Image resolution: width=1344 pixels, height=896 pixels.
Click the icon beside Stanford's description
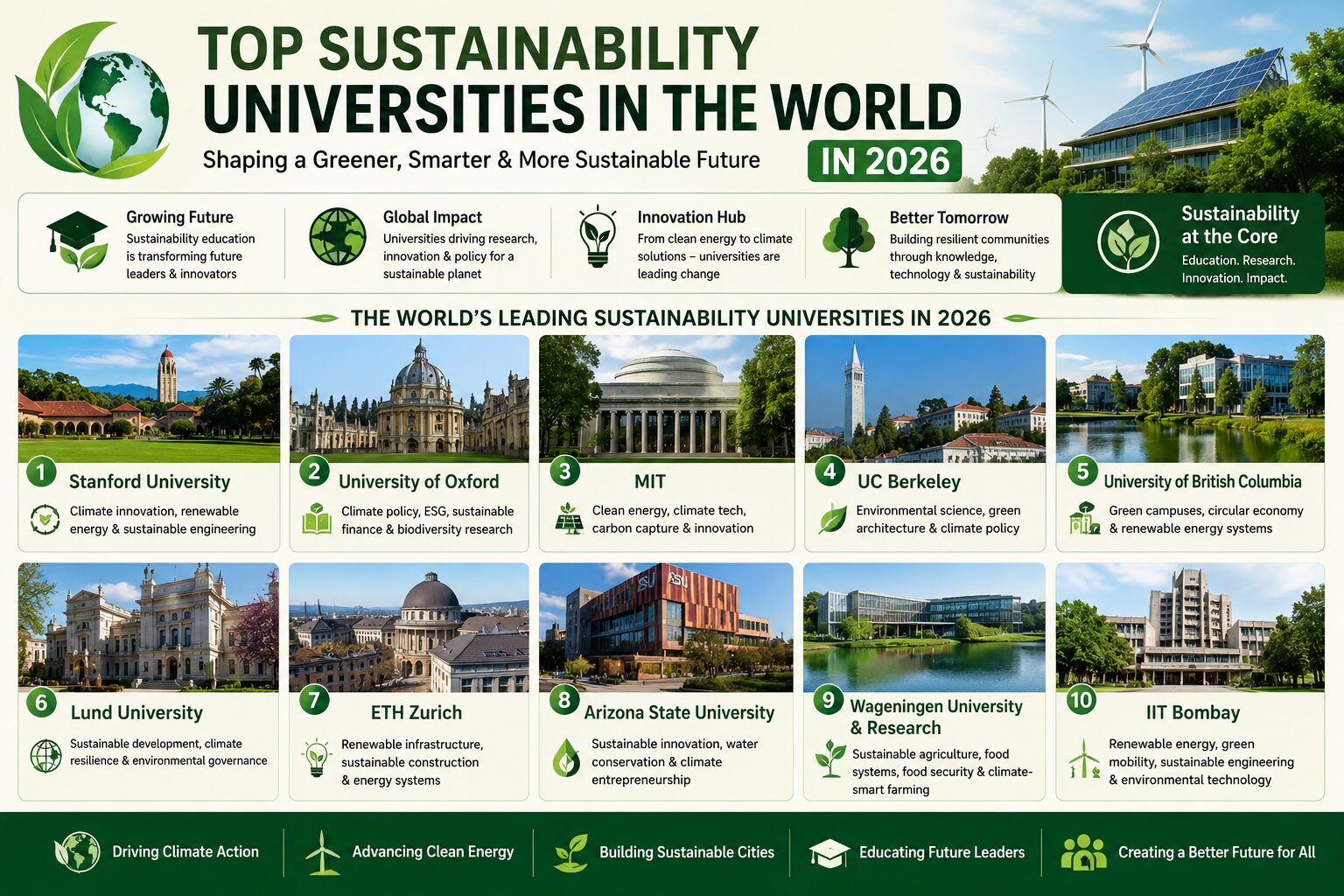[x=44, y=520]
